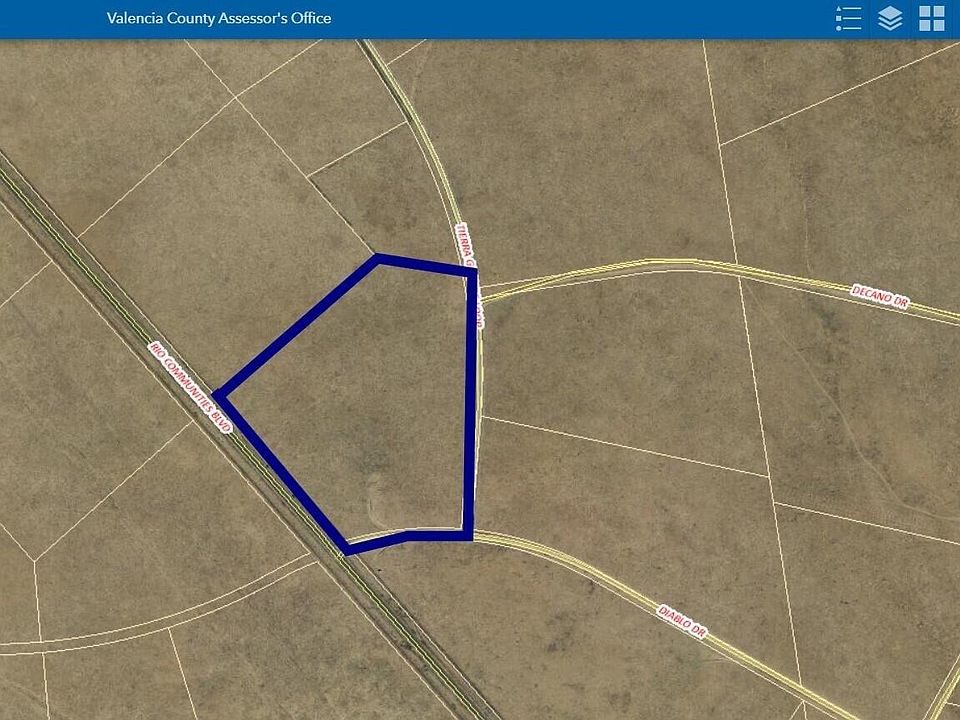Screen dimensions: 960x720
Task: Click the Valencia County Assessor's Office title
Action: pos(219,18)
